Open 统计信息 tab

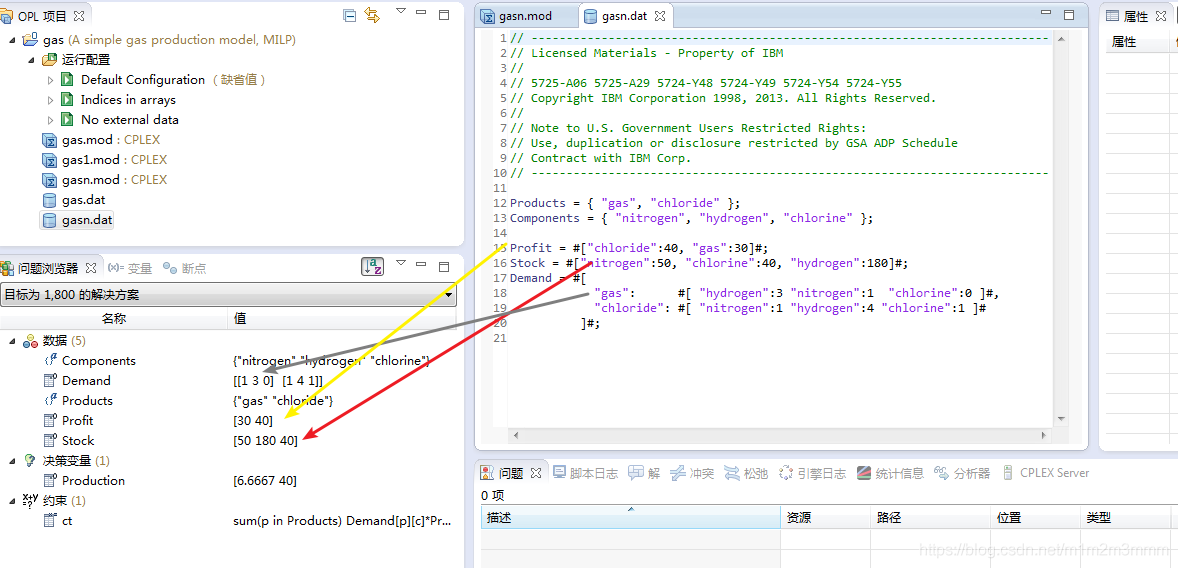click(890, 473)
